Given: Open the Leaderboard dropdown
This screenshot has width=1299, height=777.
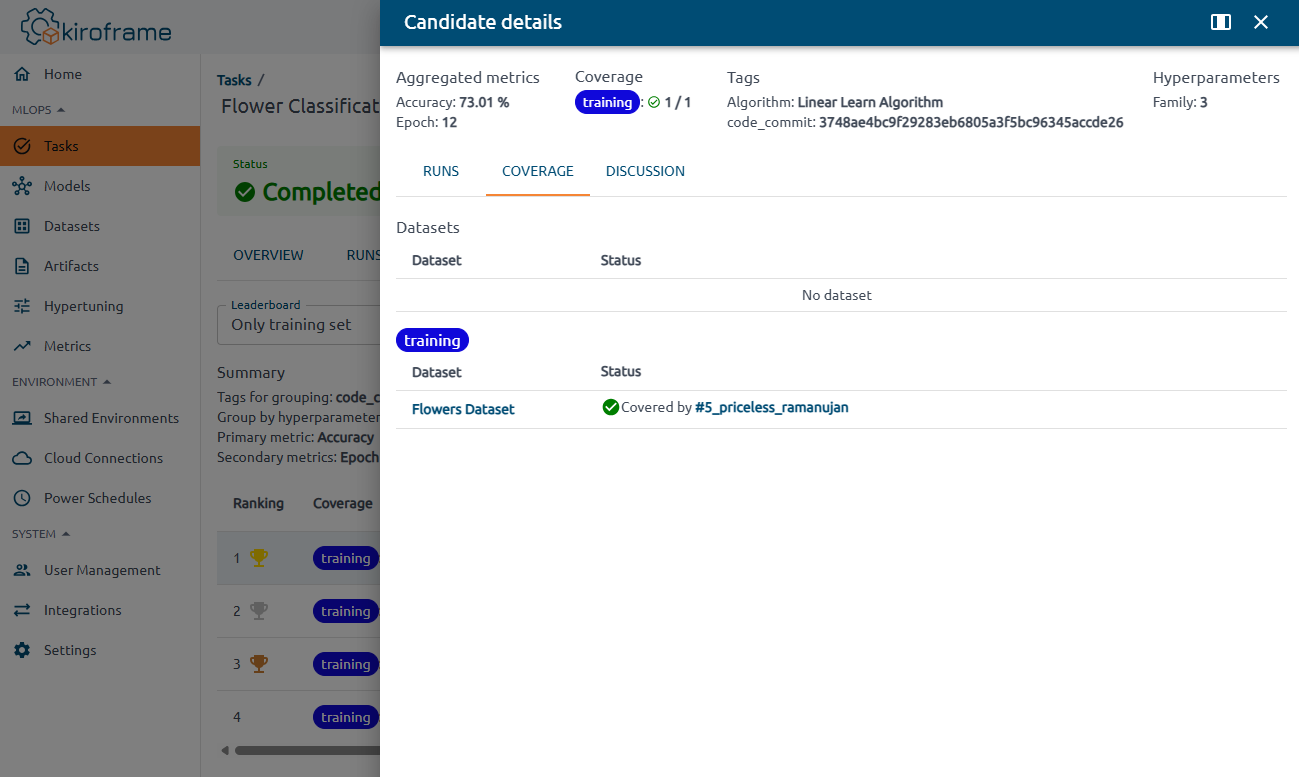Looking at the screenshot, I should click(298, 324).
